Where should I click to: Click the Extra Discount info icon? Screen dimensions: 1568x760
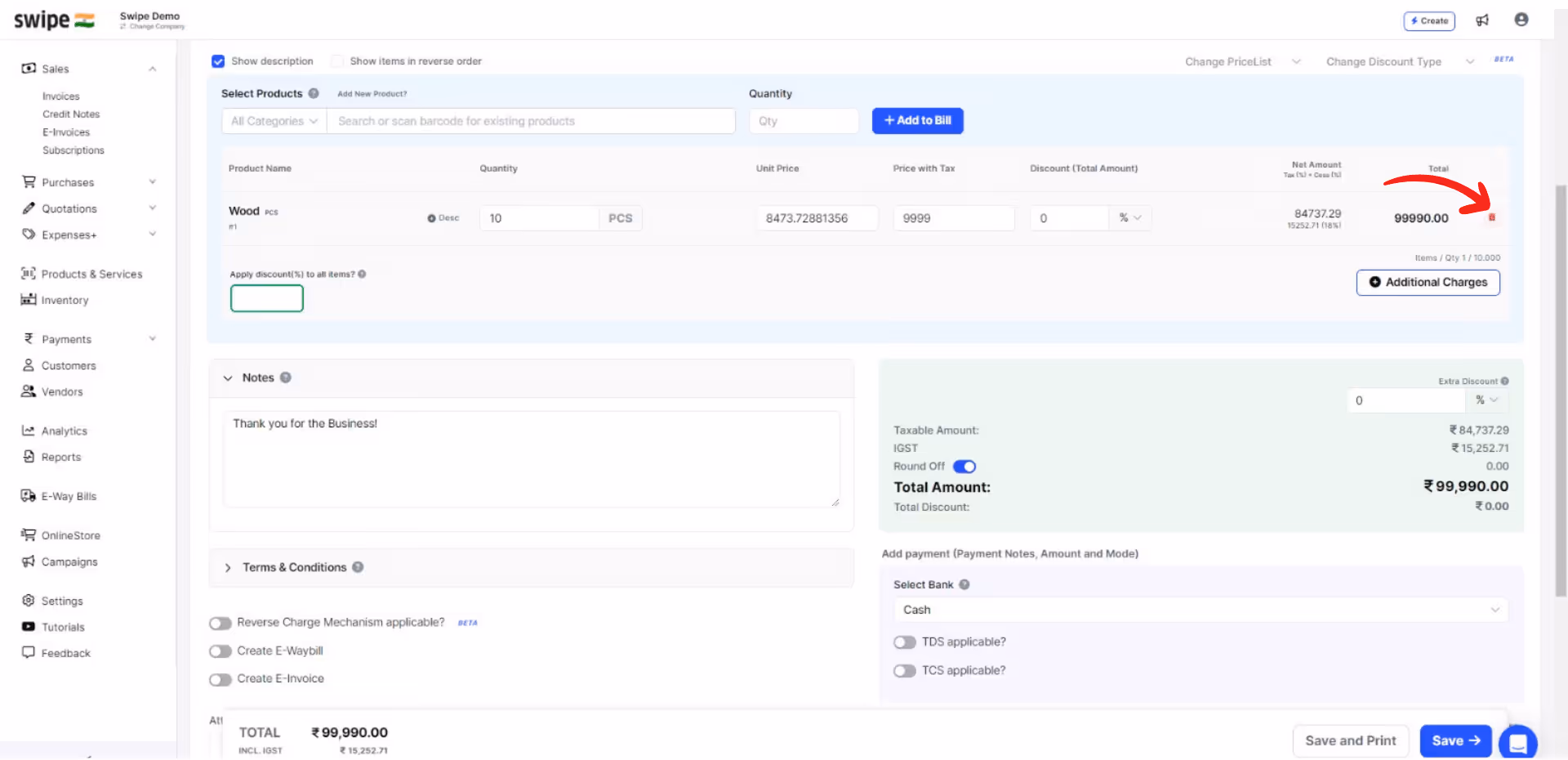1504,381
